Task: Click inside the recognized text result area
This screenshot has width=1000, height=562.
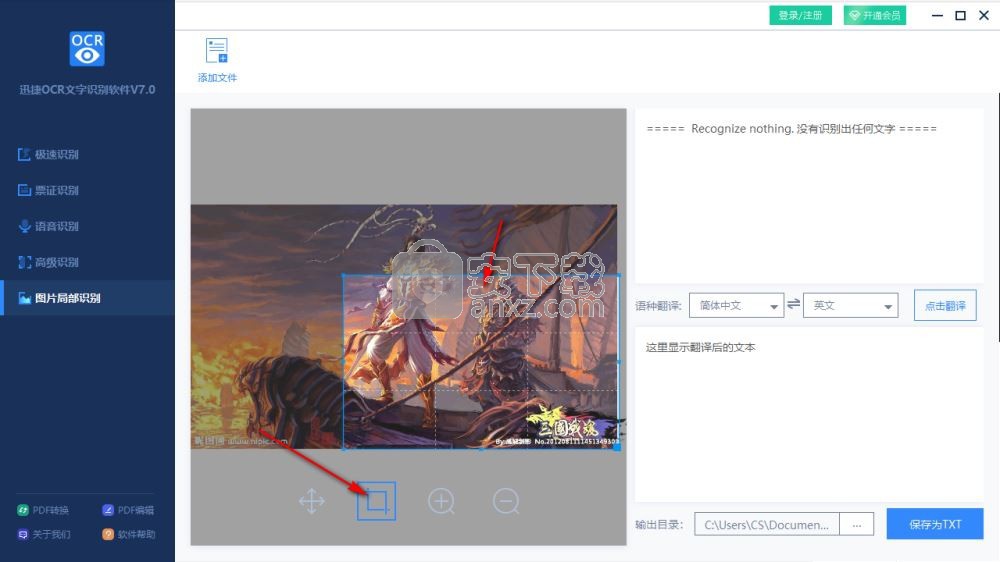Action: (x=809, y=196)
